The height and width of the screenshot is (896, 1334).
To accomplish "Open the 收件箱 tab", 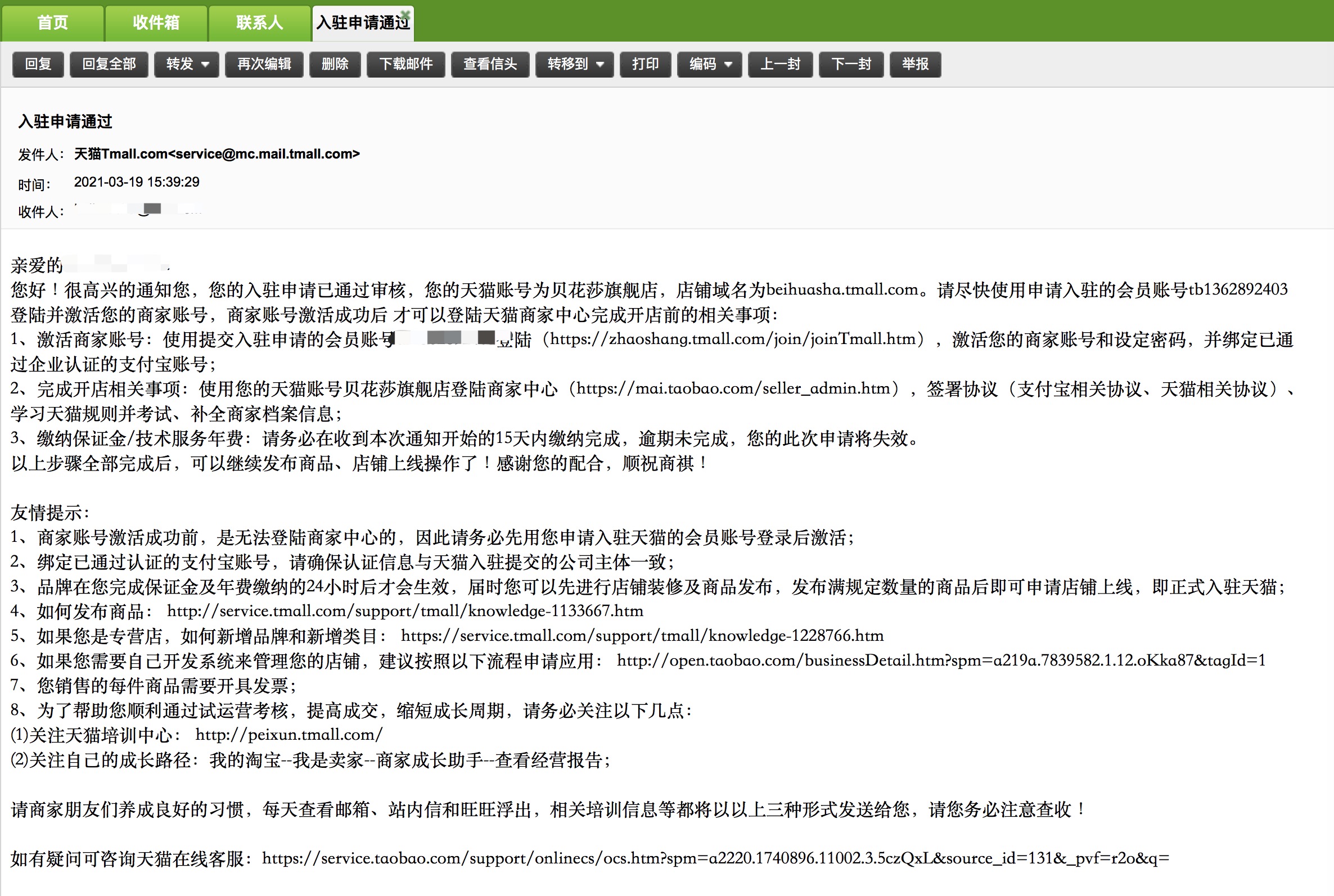I will coord(156,23).
